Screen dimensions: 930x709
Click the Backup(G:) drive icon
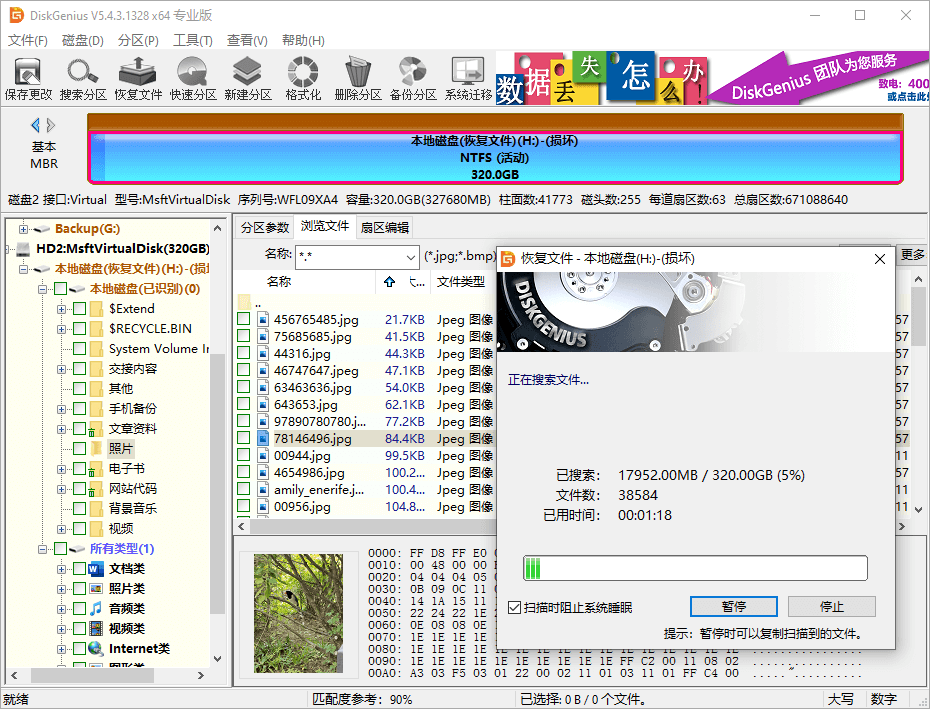(42, 229)
